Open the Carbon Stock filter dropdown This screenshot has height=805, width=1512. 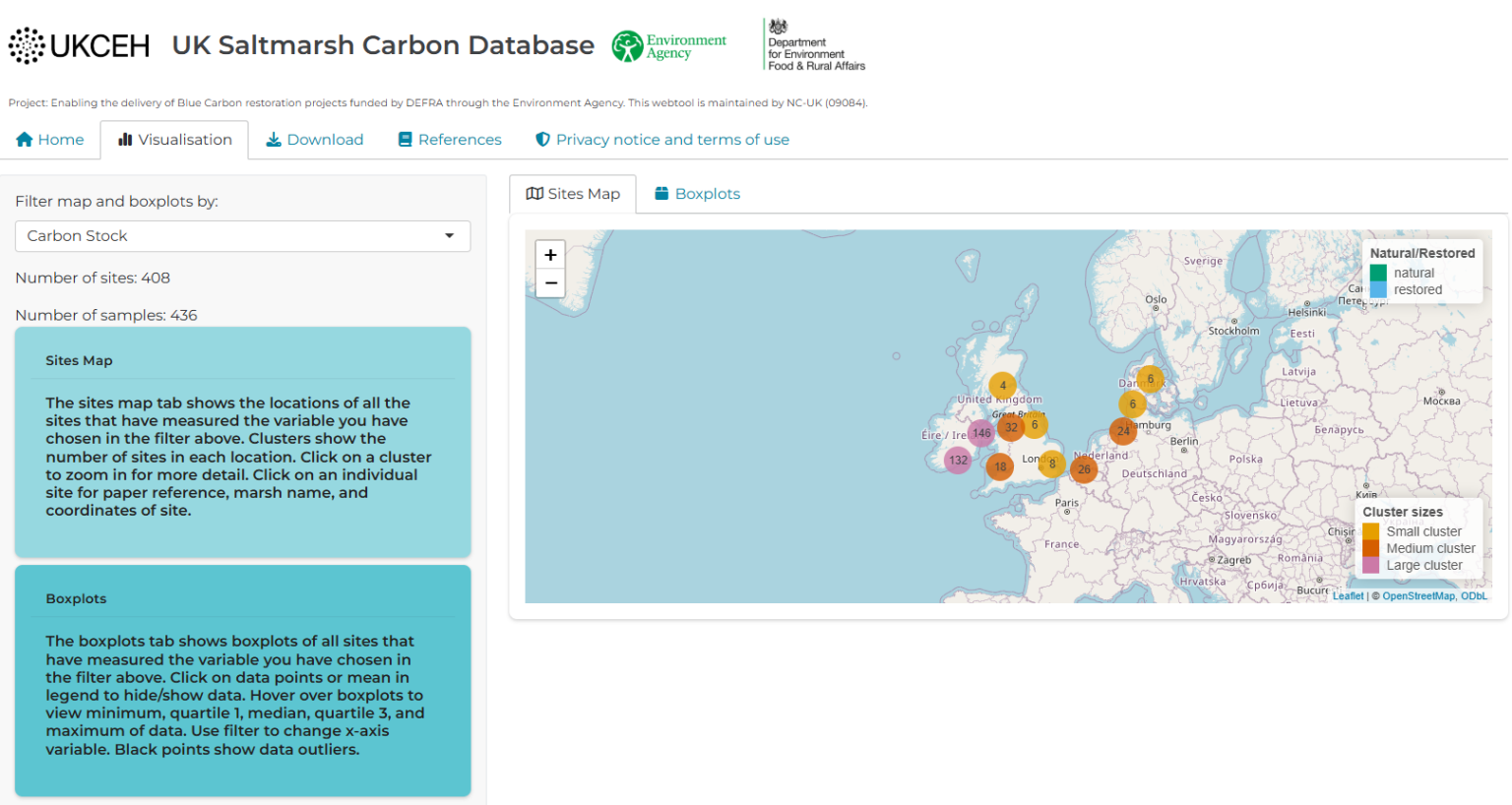242,236
